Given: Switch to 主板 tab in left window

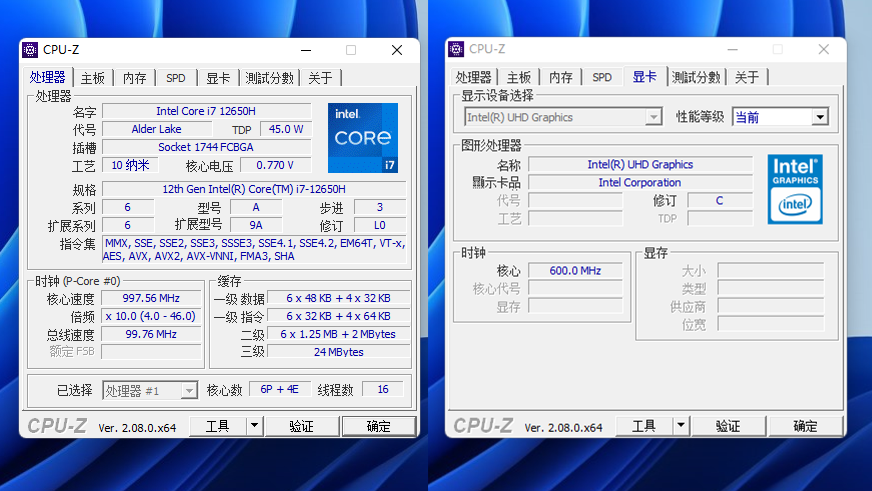Looking at the screenshot, I should point(92,78).
